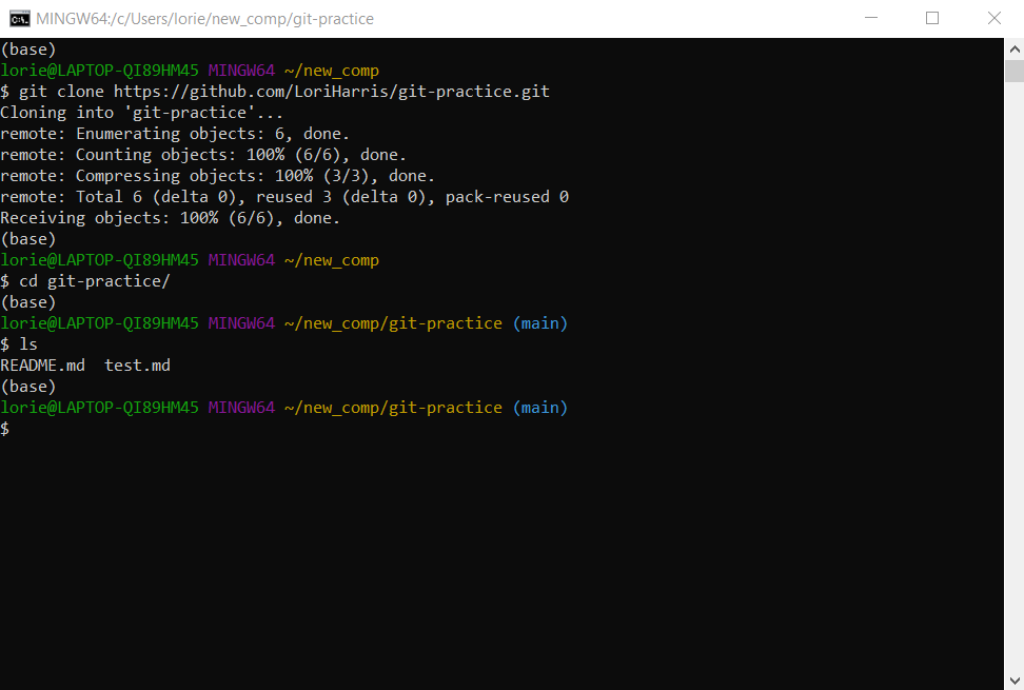Click the GitHub repository URL in the clone command
1024x690 pixels.
[331, 91]
